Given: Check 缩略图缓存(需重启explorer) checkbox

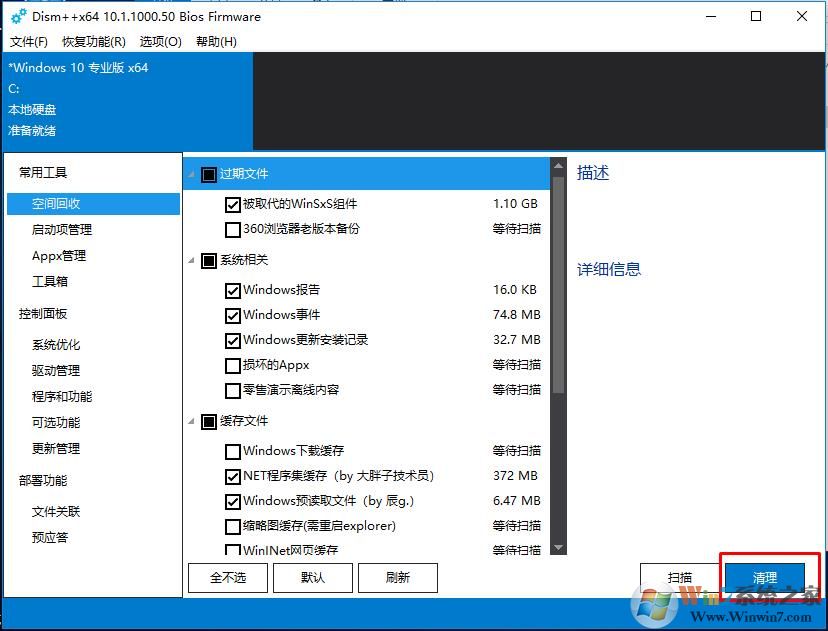Looking at the screenshot, I should 232,526.
